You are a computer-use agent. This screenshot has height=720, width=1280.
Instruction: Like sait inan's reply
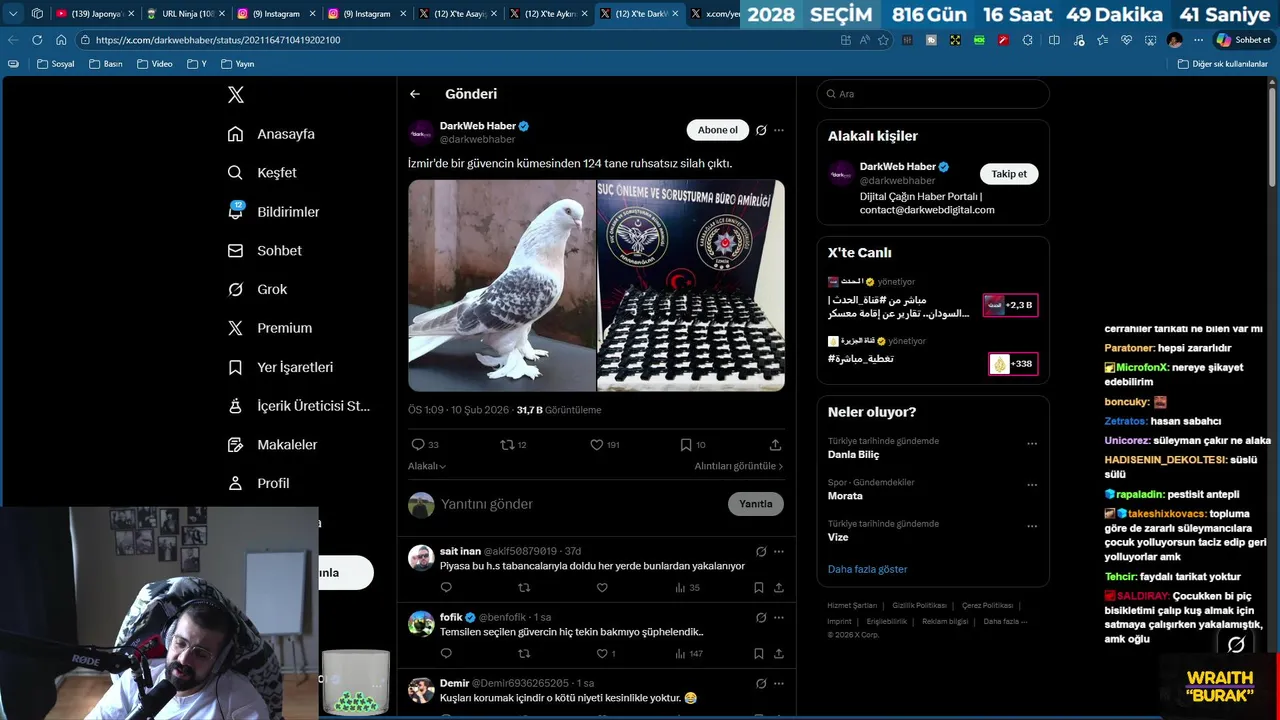tap(602, 588)
